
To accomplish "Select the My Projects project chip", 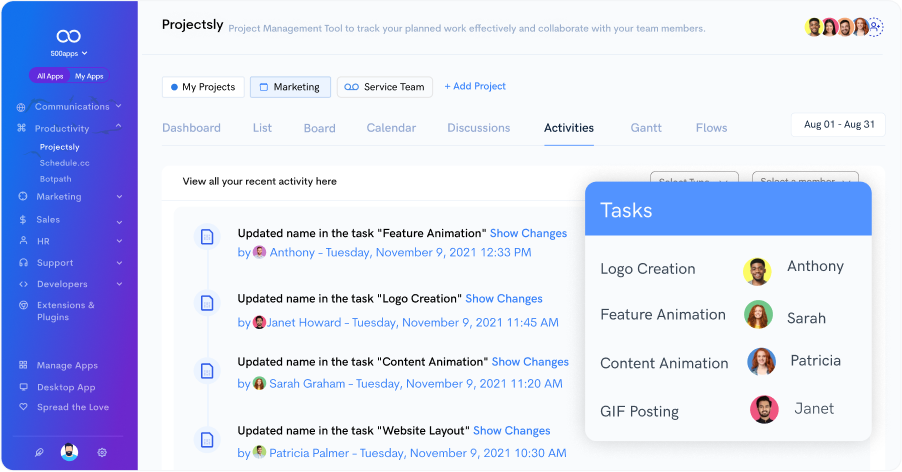I will tap(203, 87).
